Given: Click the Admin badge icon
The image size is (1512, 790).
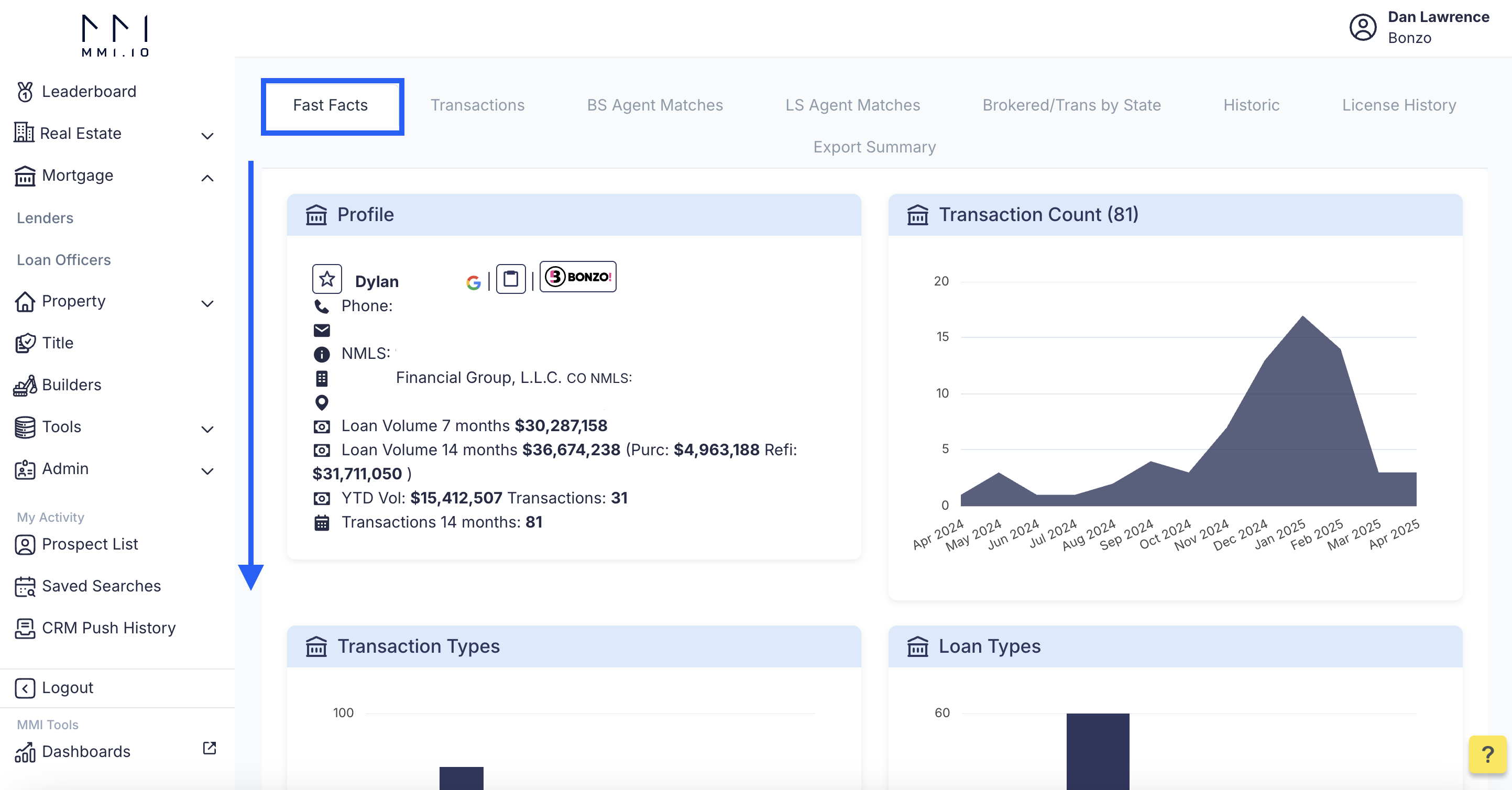Looking at the screenshot, I should coord(25,469).
